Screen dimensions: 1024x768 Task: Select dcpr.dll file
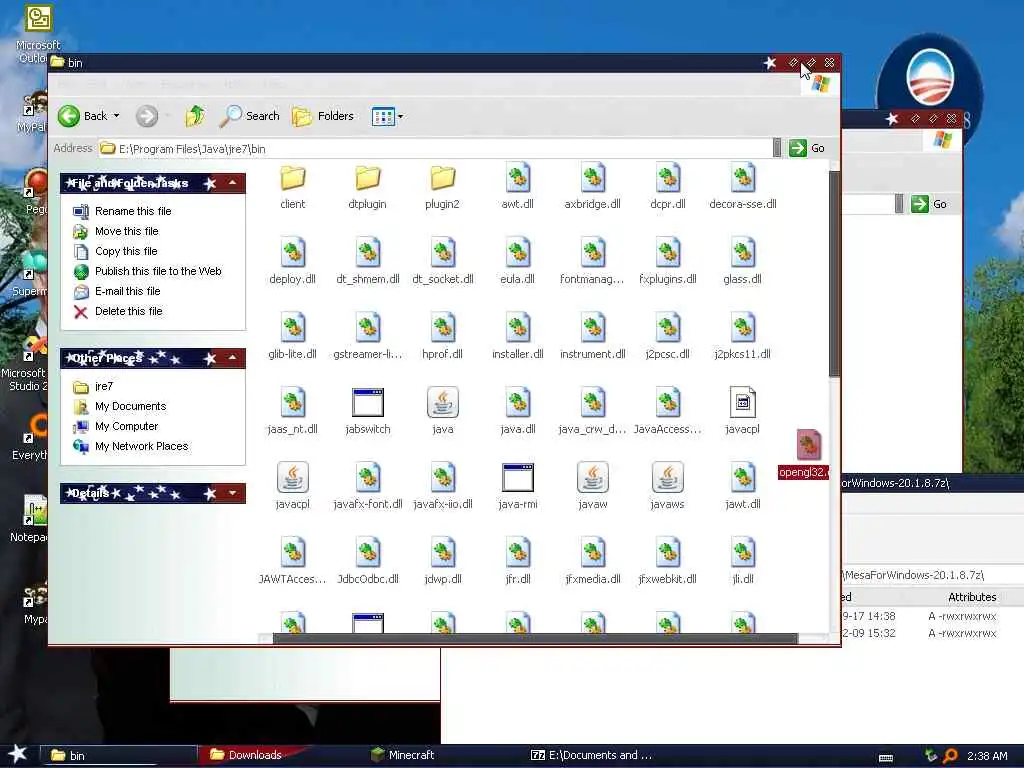coord(668,187)
